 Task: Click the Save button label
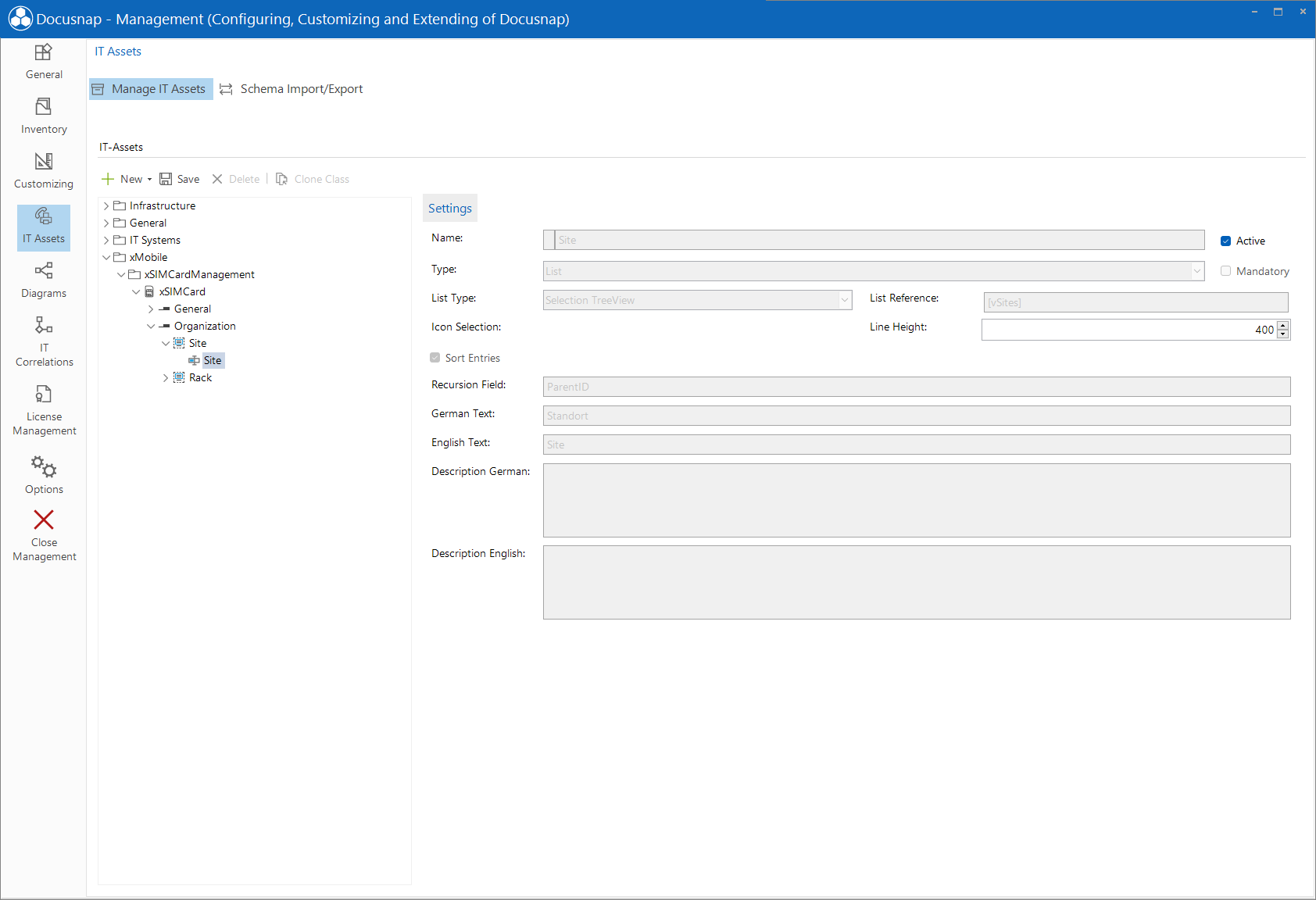[188, 179]
